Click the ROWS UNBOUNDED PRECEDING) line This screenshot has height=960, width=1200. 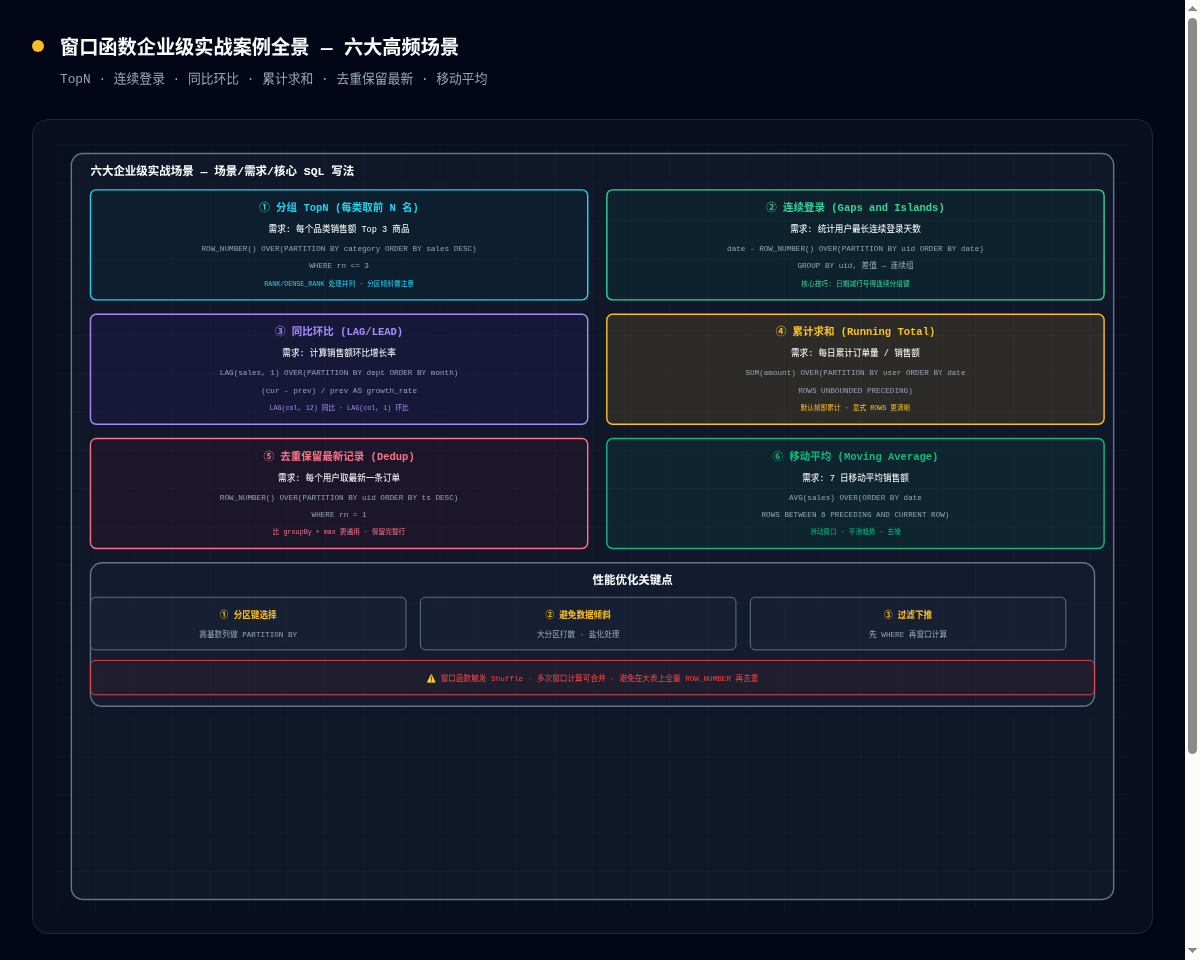click(855, 390)
